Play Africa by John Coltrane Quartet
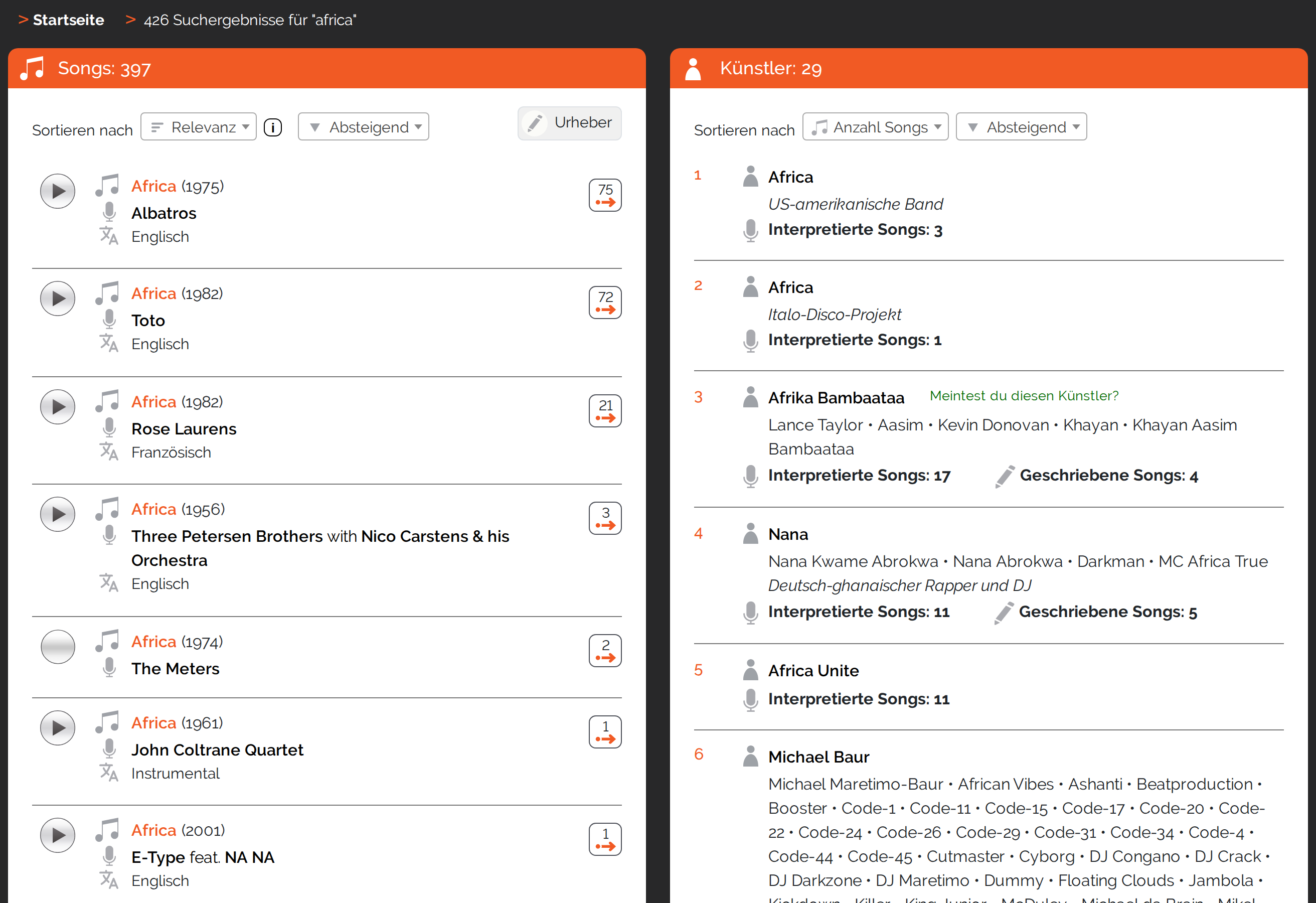The image size is (1316, 903). coord(58,728)
